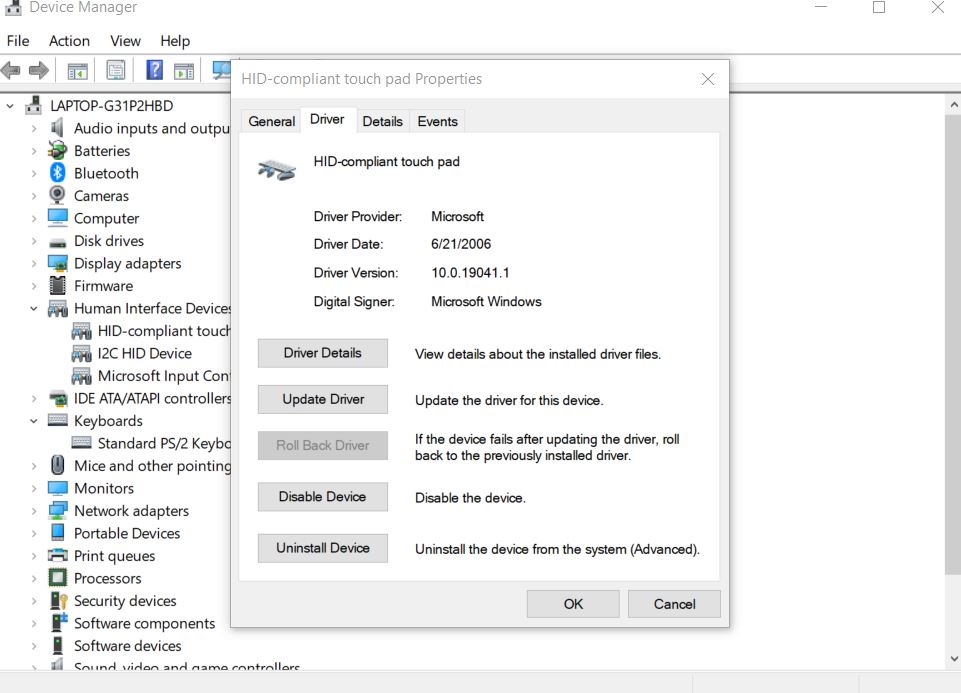The height and width of the screenshot is (693, 961).
Task: Switch to the Events tab
Action: (x=438, y=121)
